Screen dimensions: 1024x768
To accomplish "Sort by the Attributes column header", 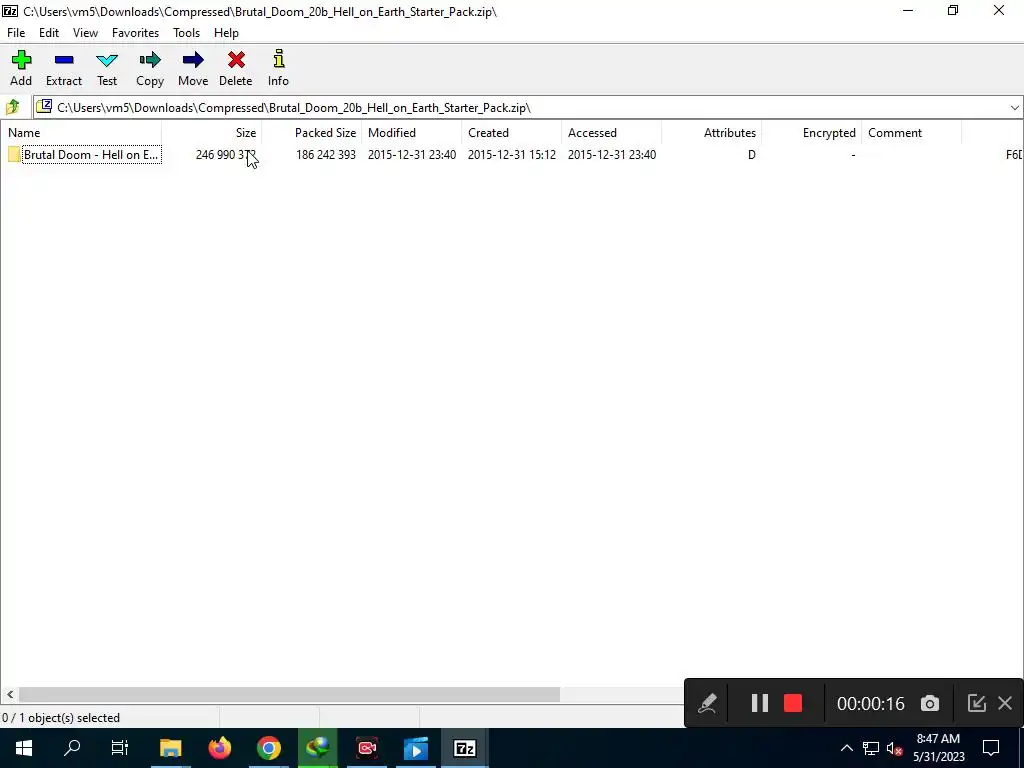I will point(711,133).
